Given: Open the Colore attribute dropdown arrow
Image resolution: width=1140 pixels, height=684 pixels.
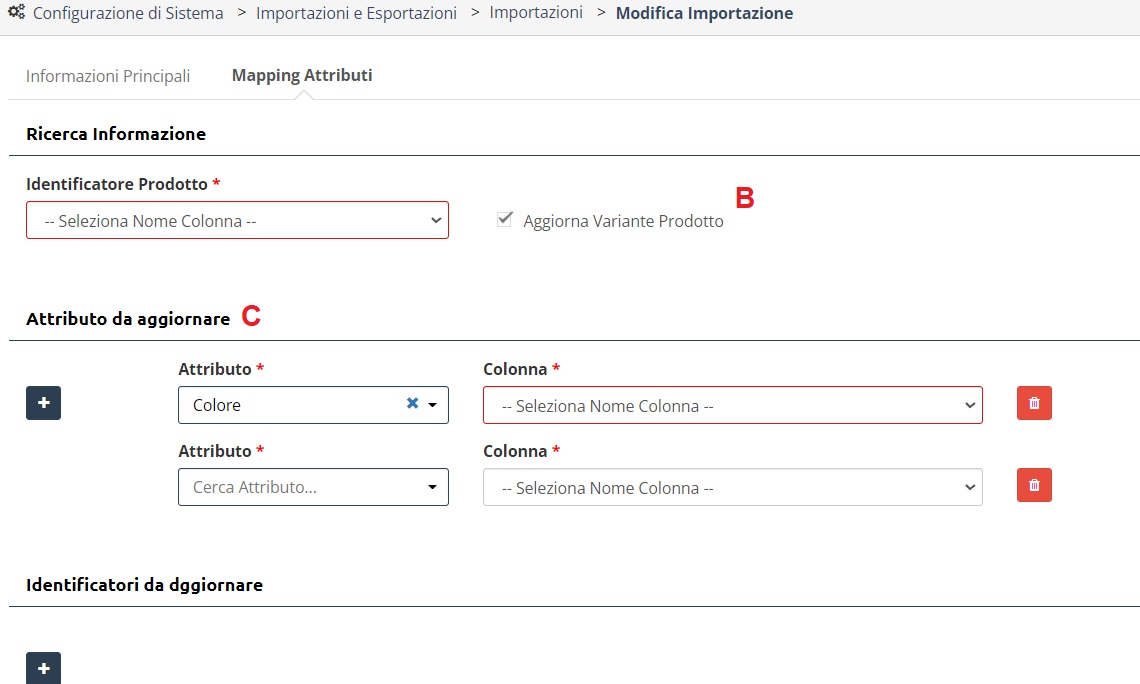Looking at the screenshot, I should [433, 405].
